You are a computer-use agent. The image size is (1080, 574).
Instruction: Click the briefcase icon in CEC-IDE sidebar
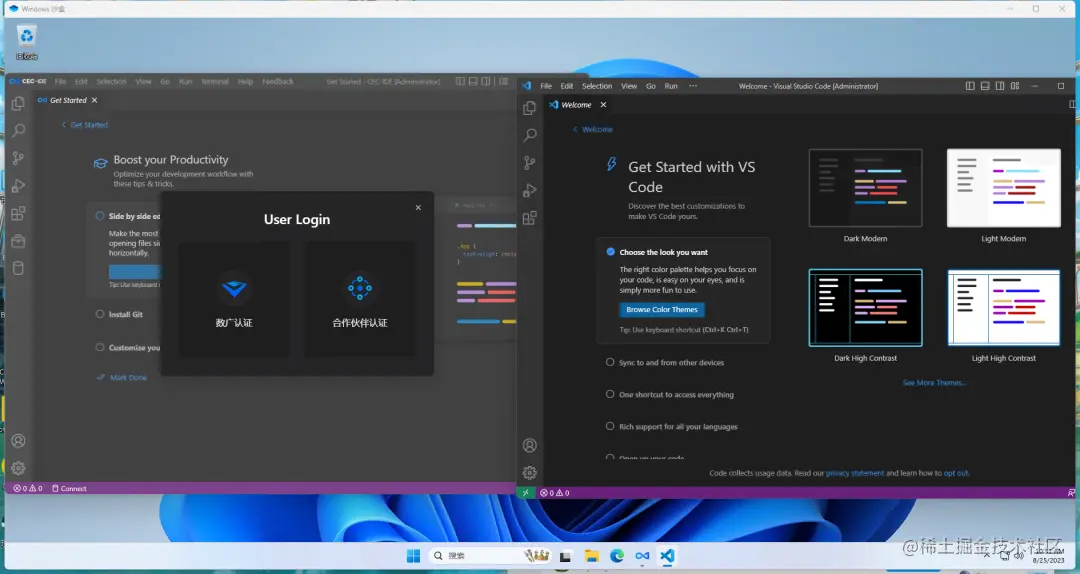(x=19, y=241)
